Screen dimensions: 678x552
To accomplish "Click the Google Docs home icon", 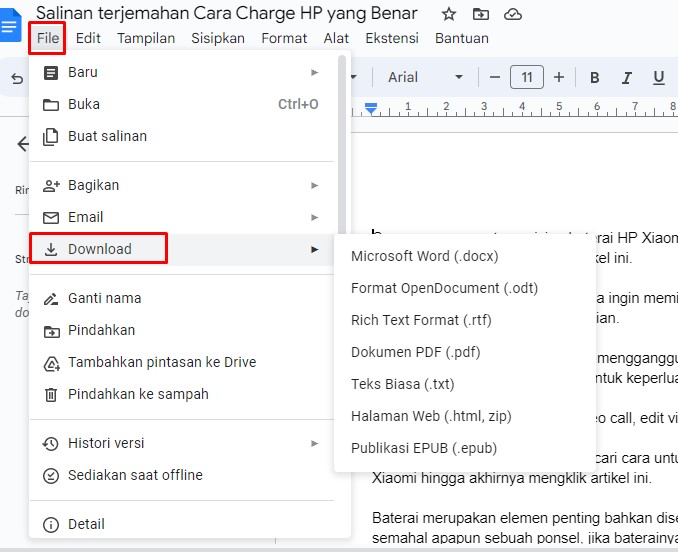I will click(x=10, y=25).
